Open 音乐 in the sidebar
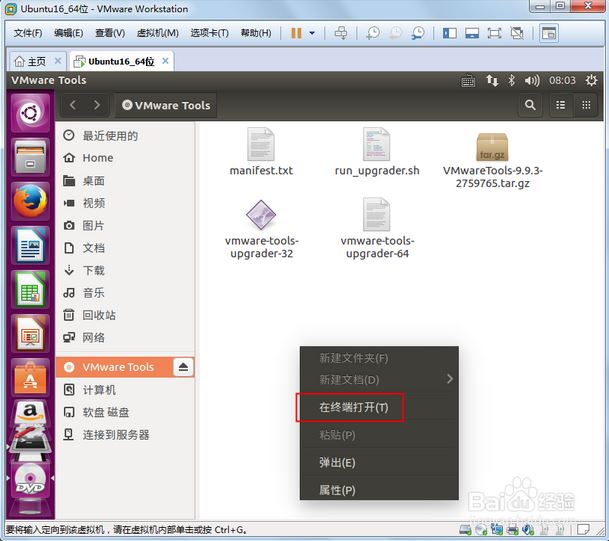The image size is (609, 541). coord(125,293)
